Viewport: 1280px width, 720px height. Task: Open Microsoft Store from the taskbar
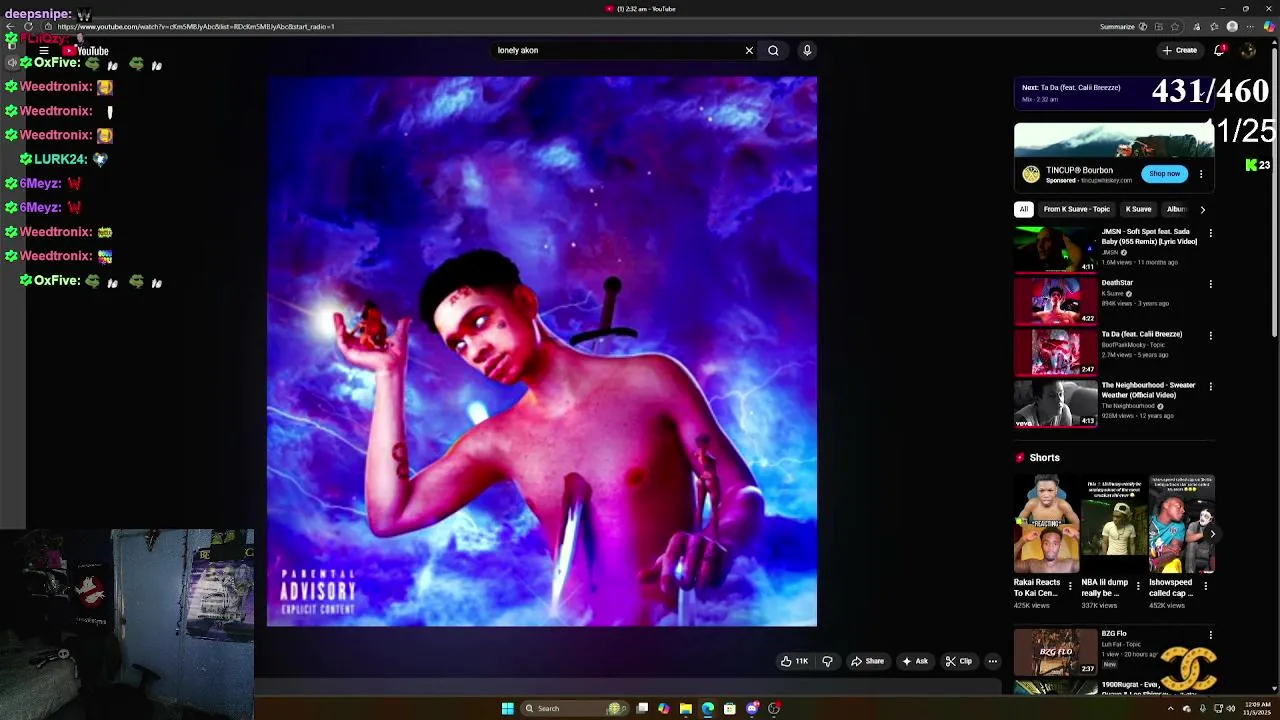[x=730, y=708]
